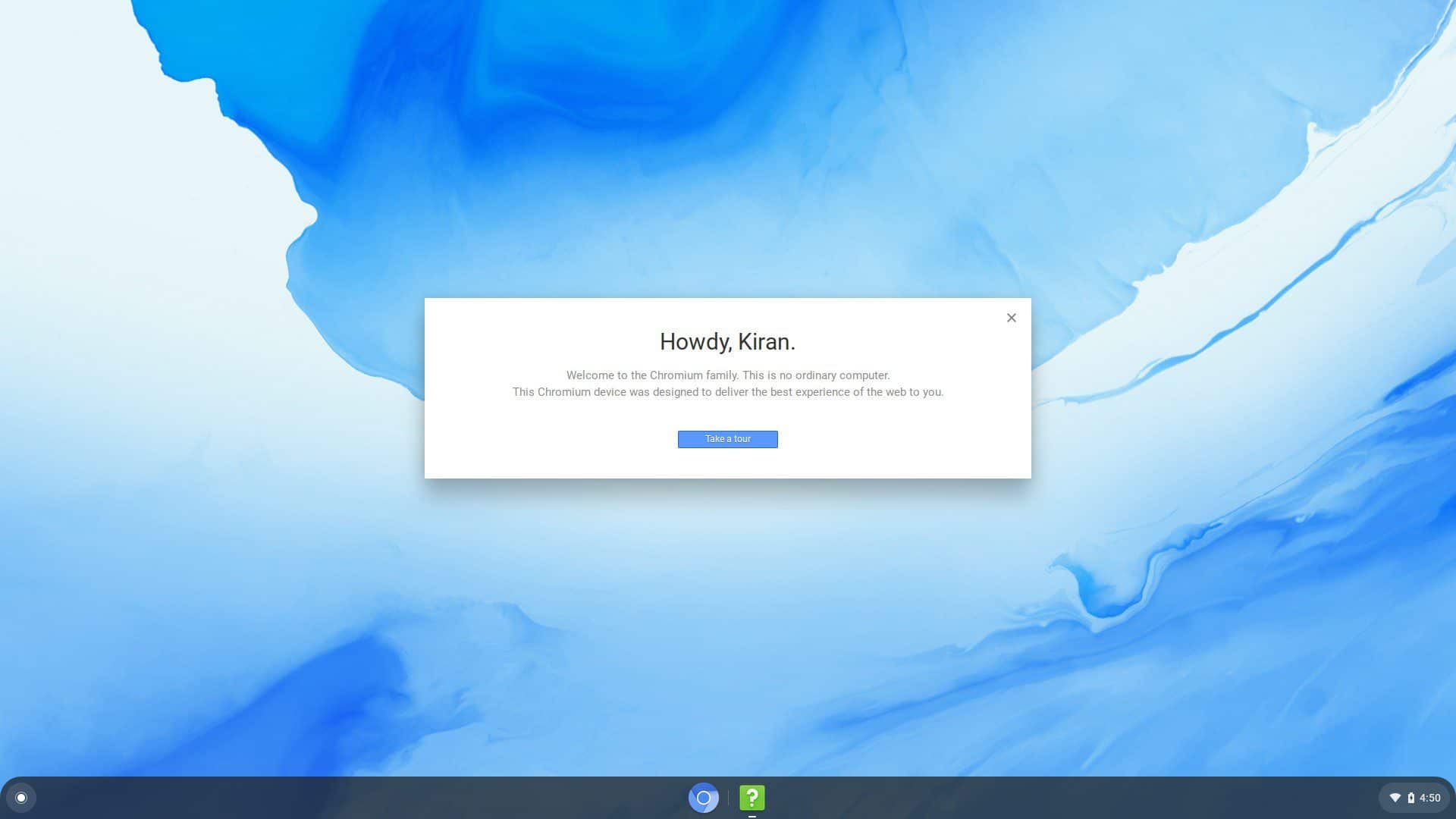Screen dimensions: 1456x819
Task: Open the green Get Help app icon
Action: coord(752,798)
